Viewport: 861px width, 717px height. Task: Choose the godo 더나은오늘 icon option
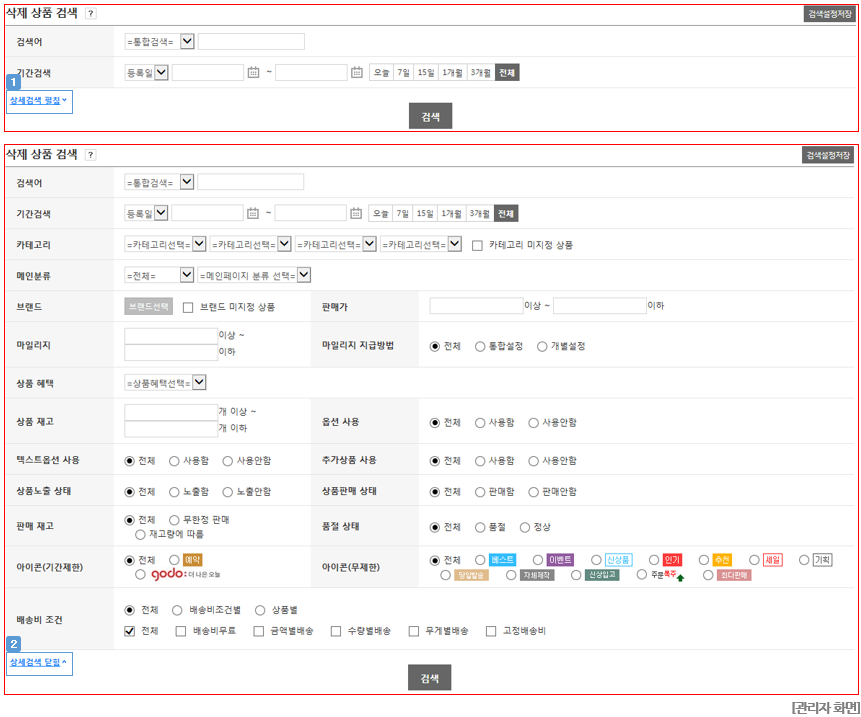point(140,574)
